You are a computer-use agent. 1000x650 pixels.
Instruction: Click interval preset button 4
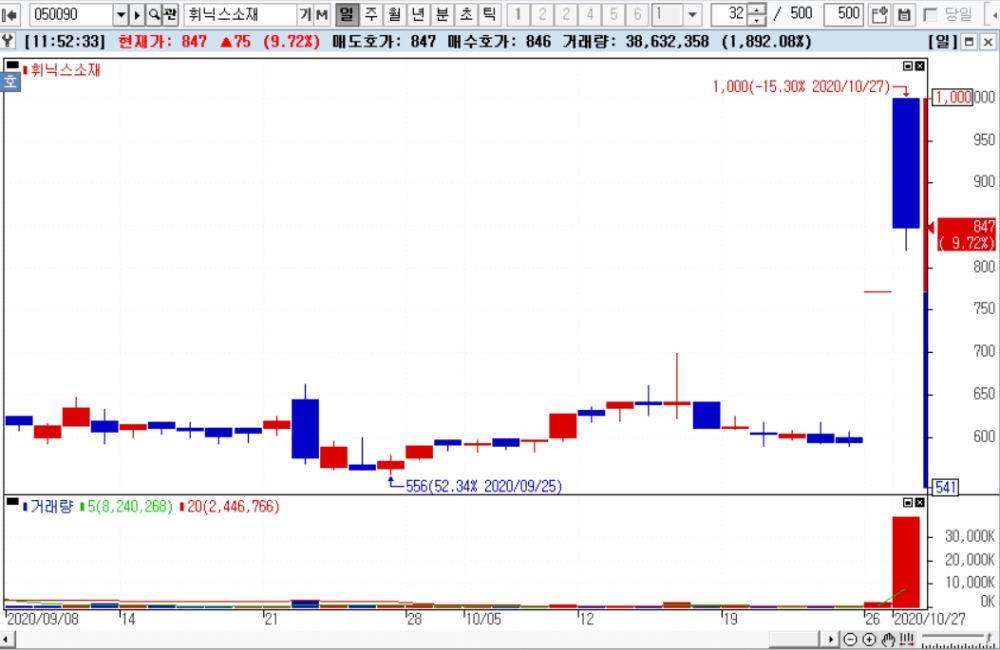click(589, 14)
